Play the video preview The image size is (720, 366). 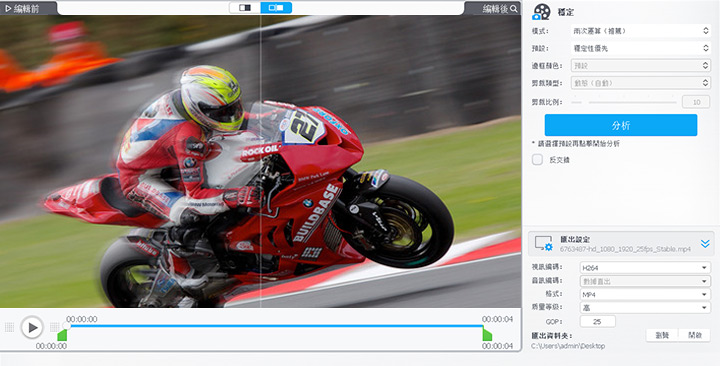point(32,327)
